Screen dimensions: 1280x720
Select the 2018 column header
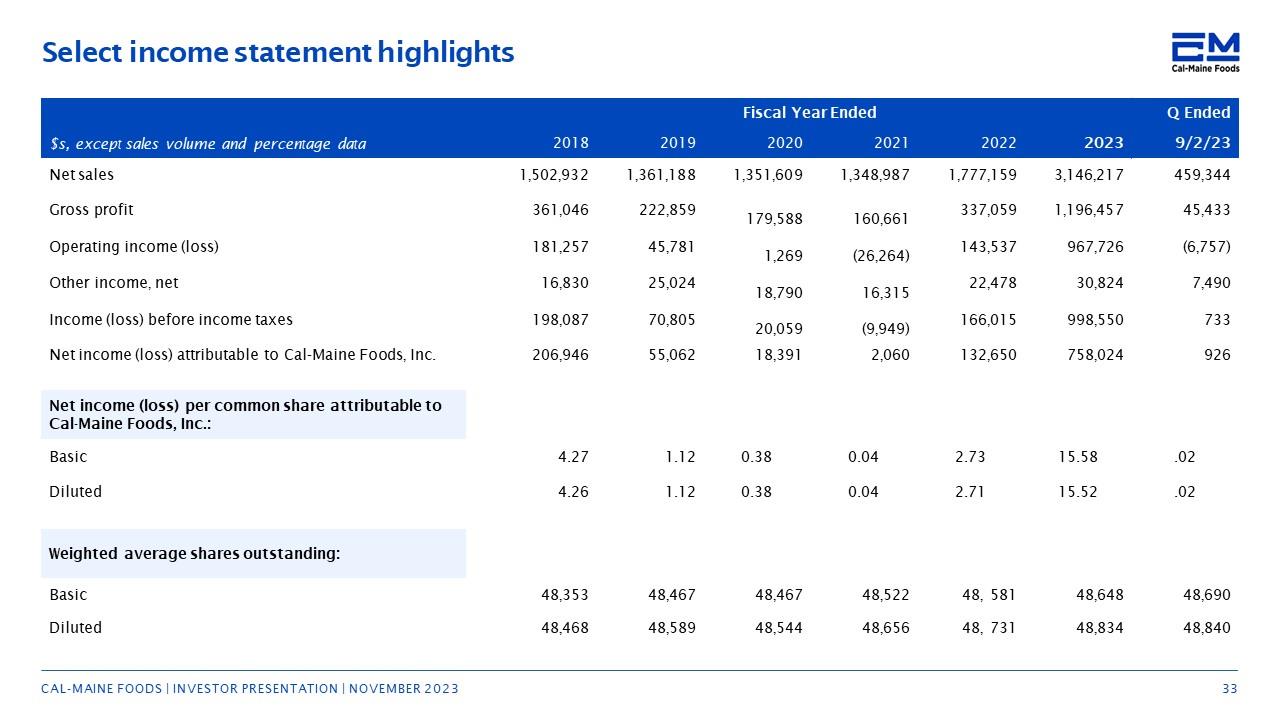[x=571, y=143]
